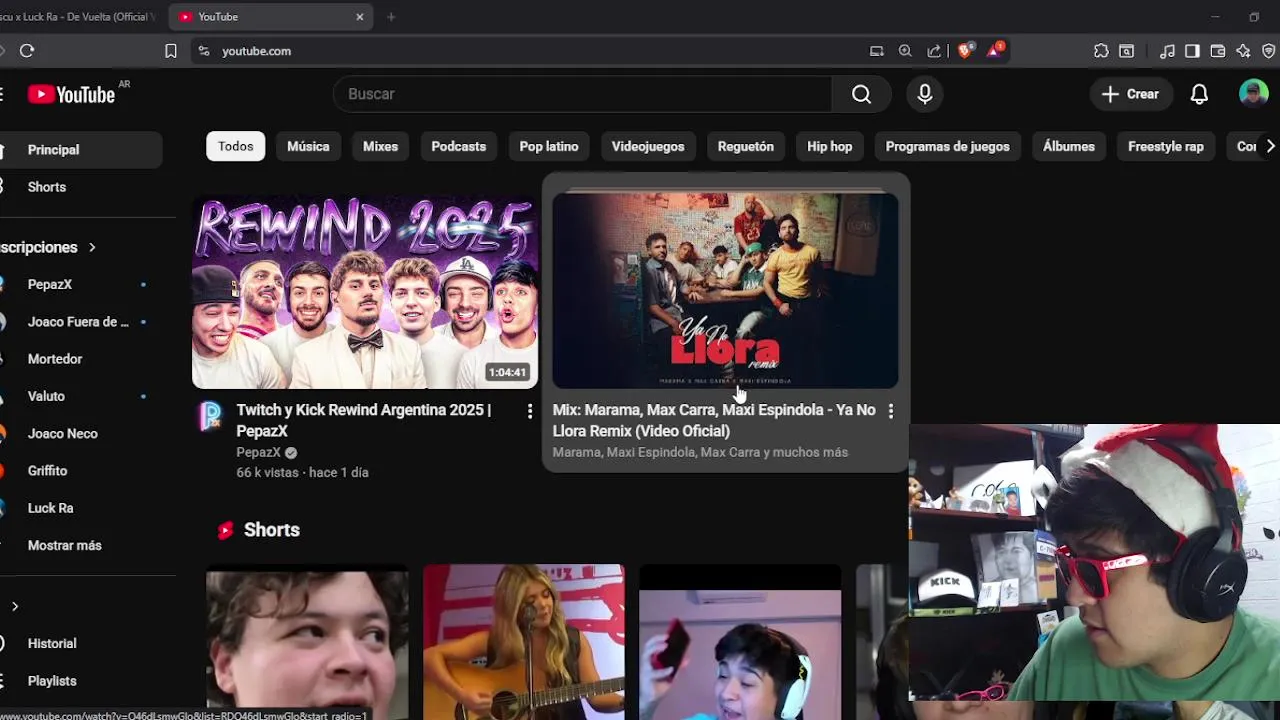Open the zoom magnifier in address bar
Viewport: 1280px width, 720px height.
[x=905, y=51]
